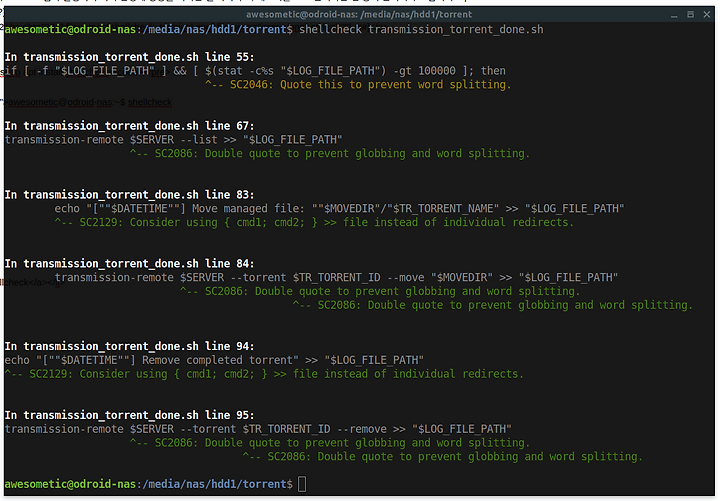Click the 'transmission-remote $SERVER --list' code line

point(174,140)
